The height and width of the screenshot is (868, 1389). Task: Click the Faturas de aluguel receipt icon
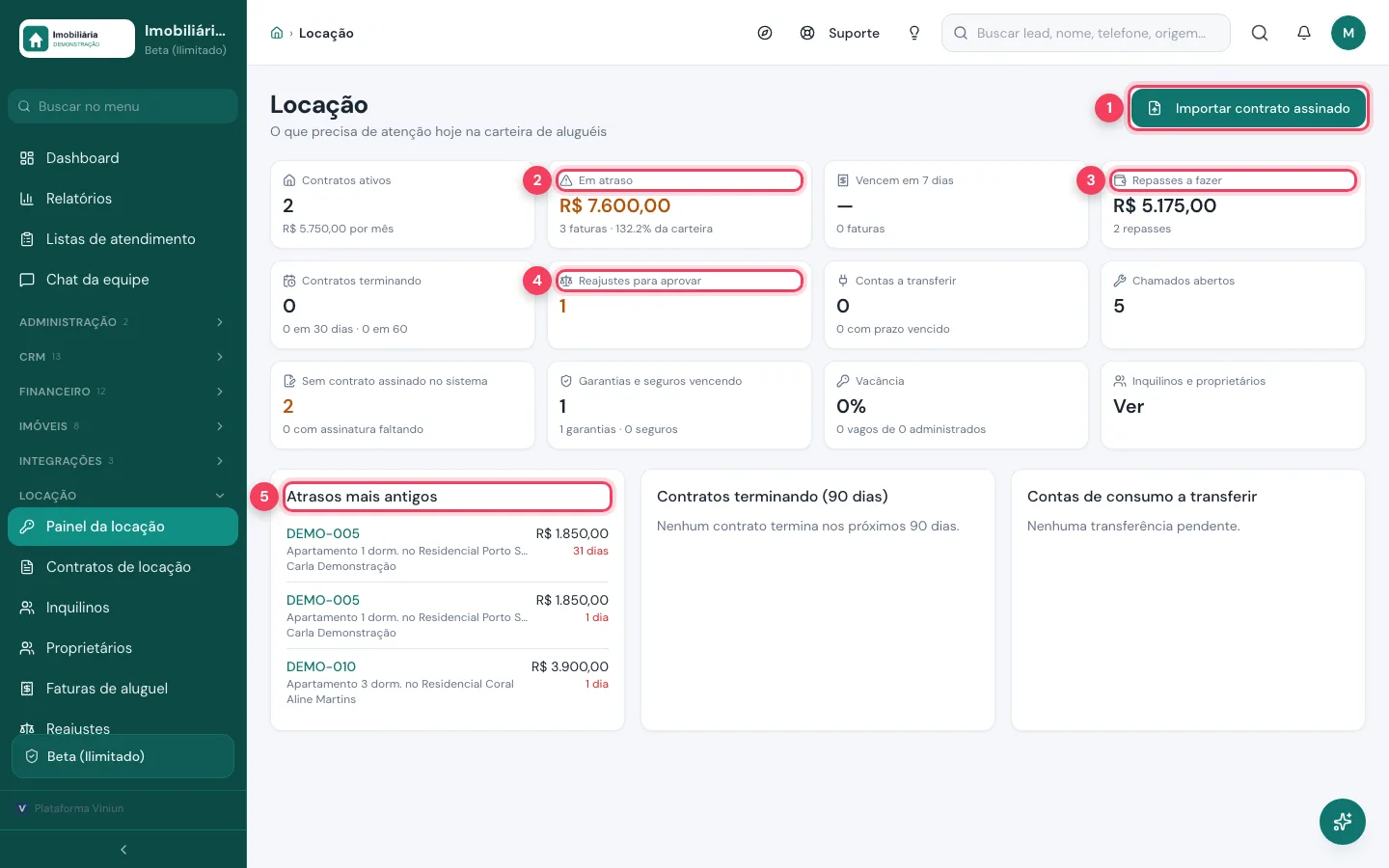click(x=27, y=689)
